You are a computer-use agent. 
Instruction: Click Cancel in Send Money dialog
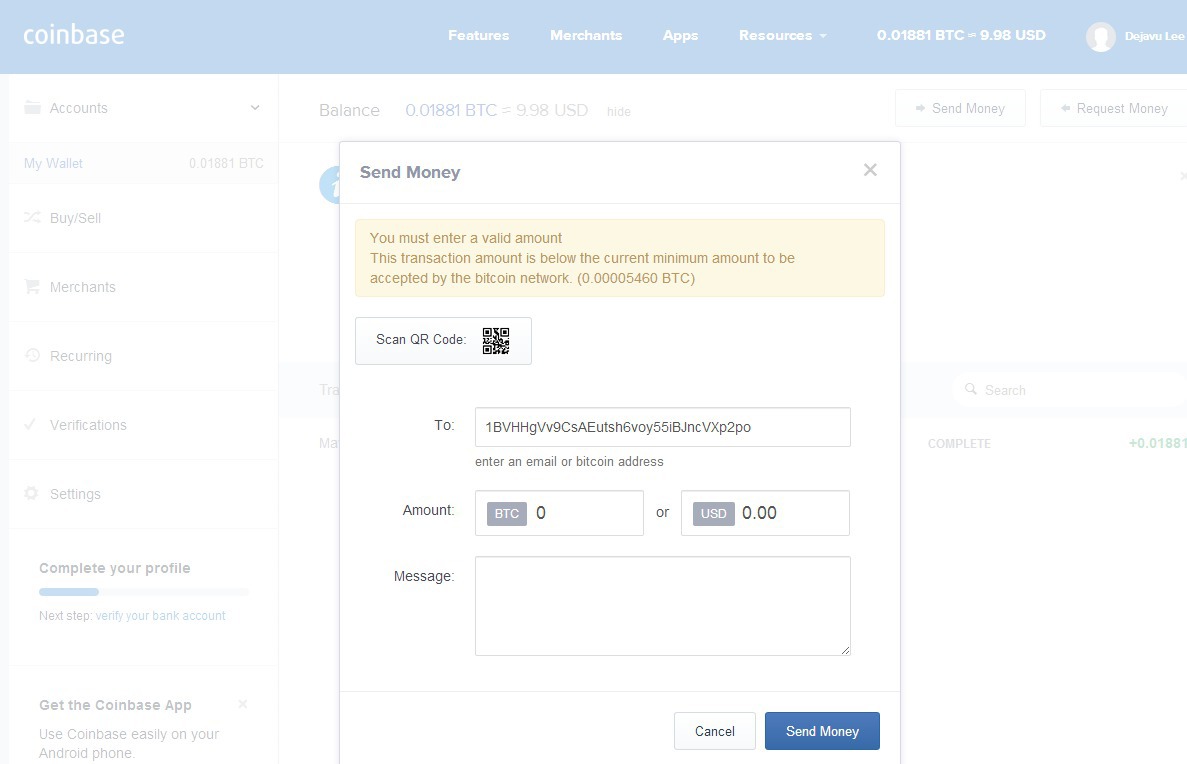pos(715,731)
